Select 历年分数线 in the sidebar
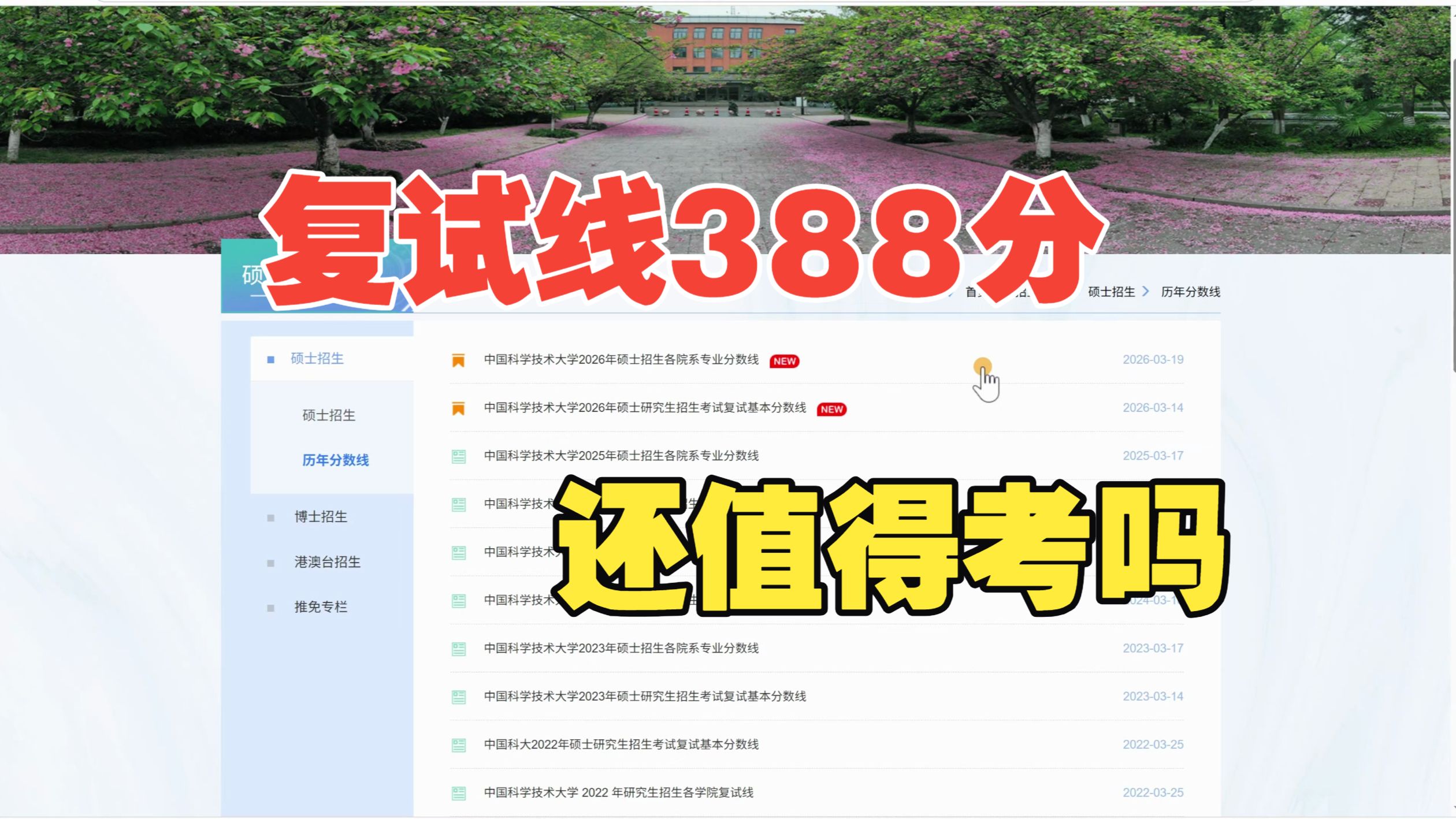The width and height of the screenshot is (1456, 819). (x=335, y=460)
